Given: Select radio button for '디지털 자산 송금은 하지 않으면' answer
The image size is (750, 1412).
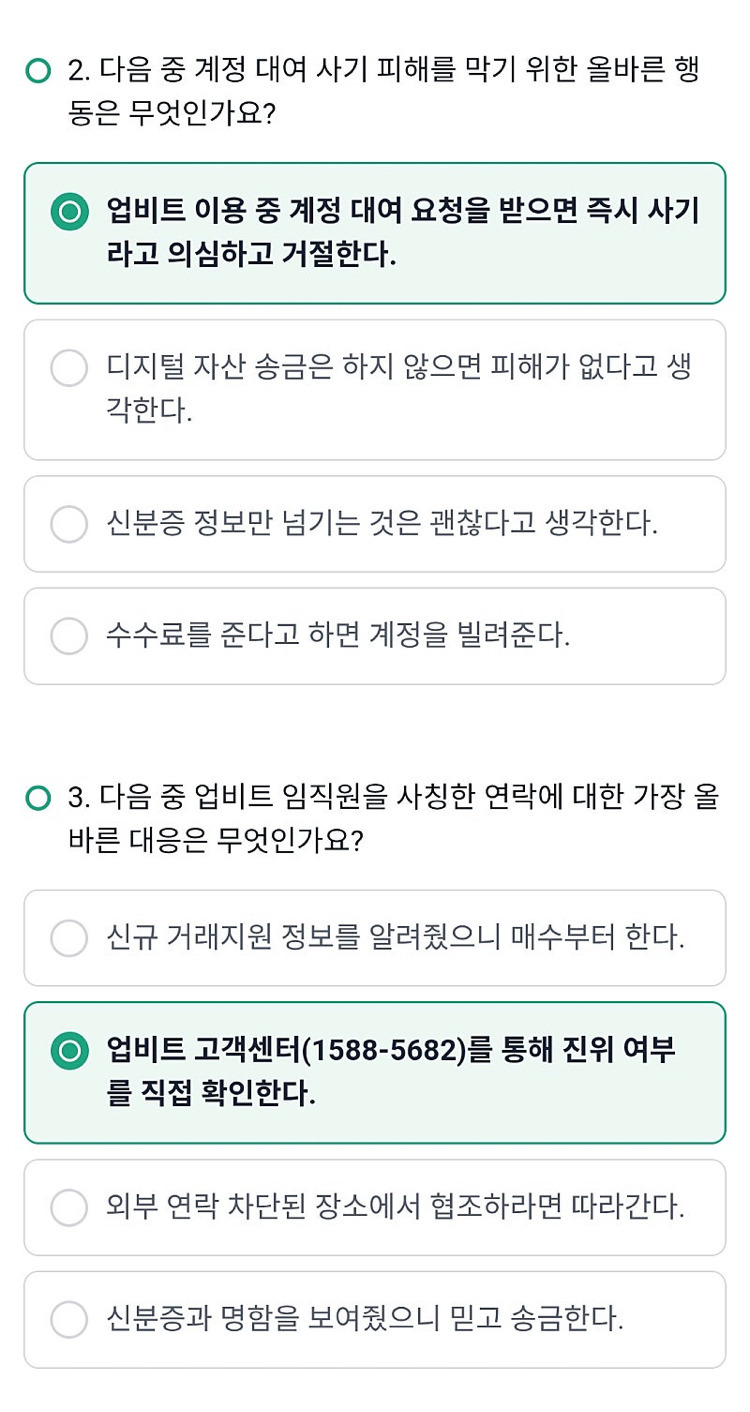Looking at the screenshot, I should pyautogui.click(x=69, y=367).
